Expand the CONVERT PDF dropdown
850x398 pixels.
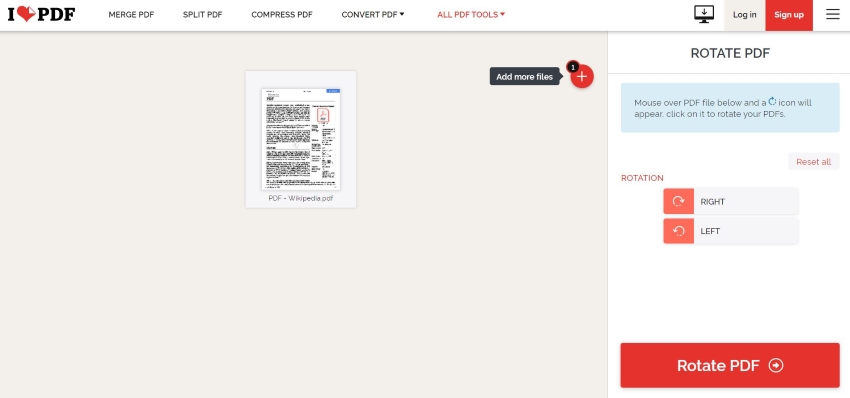pyautogui.click(x=372, y=15)
